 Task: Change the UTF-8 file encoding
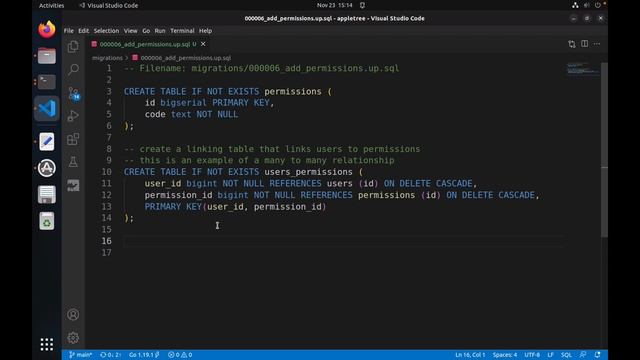(532, 355)
